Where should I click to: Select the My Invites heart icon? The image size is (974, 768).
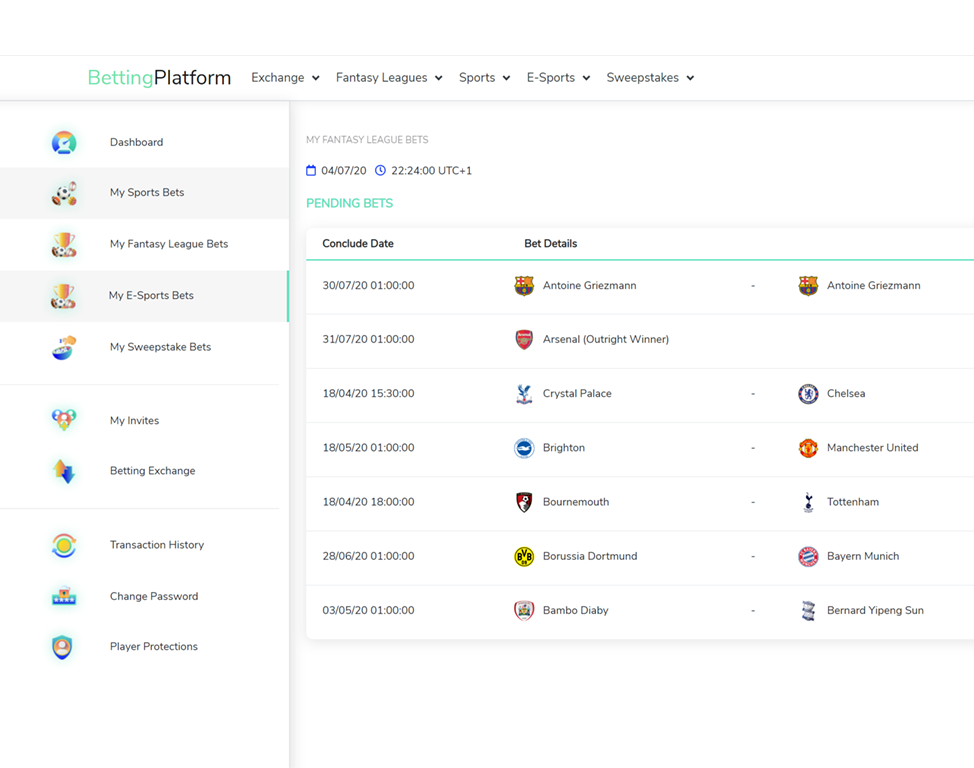(x=64, y=419)
